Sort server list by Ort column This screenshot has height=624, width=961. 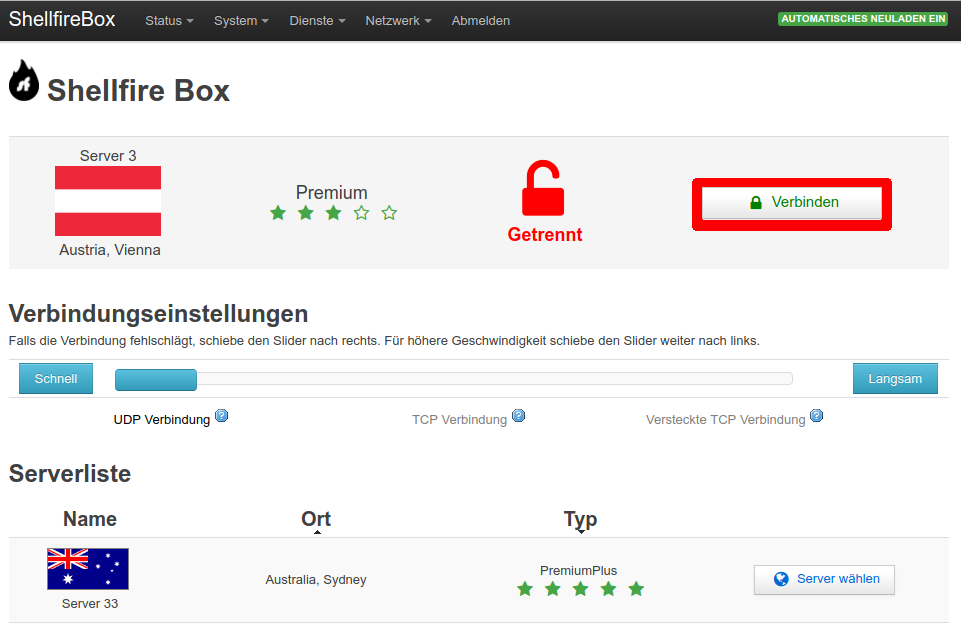(x=316, y=519)
